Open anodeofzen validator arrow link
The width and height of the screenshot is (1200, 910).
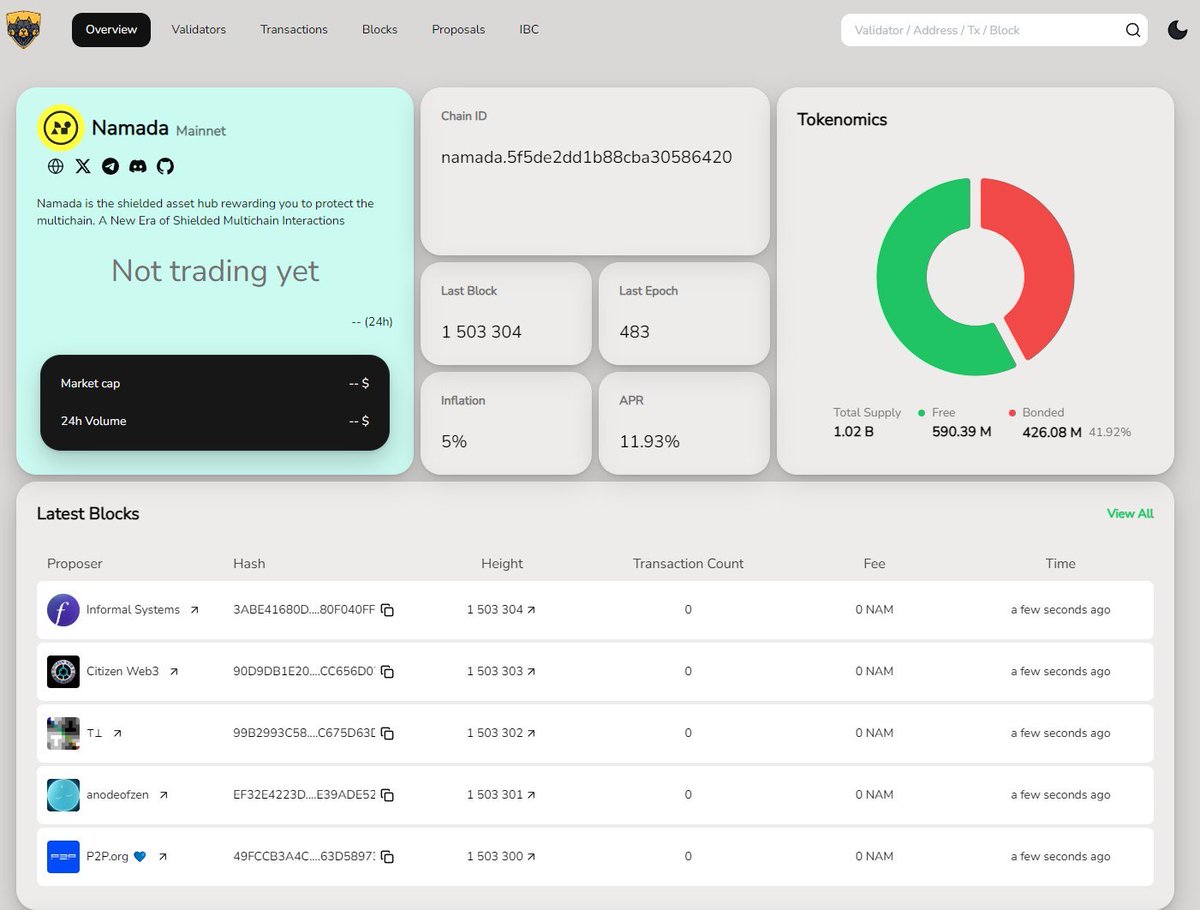click(x=163, y=795)
